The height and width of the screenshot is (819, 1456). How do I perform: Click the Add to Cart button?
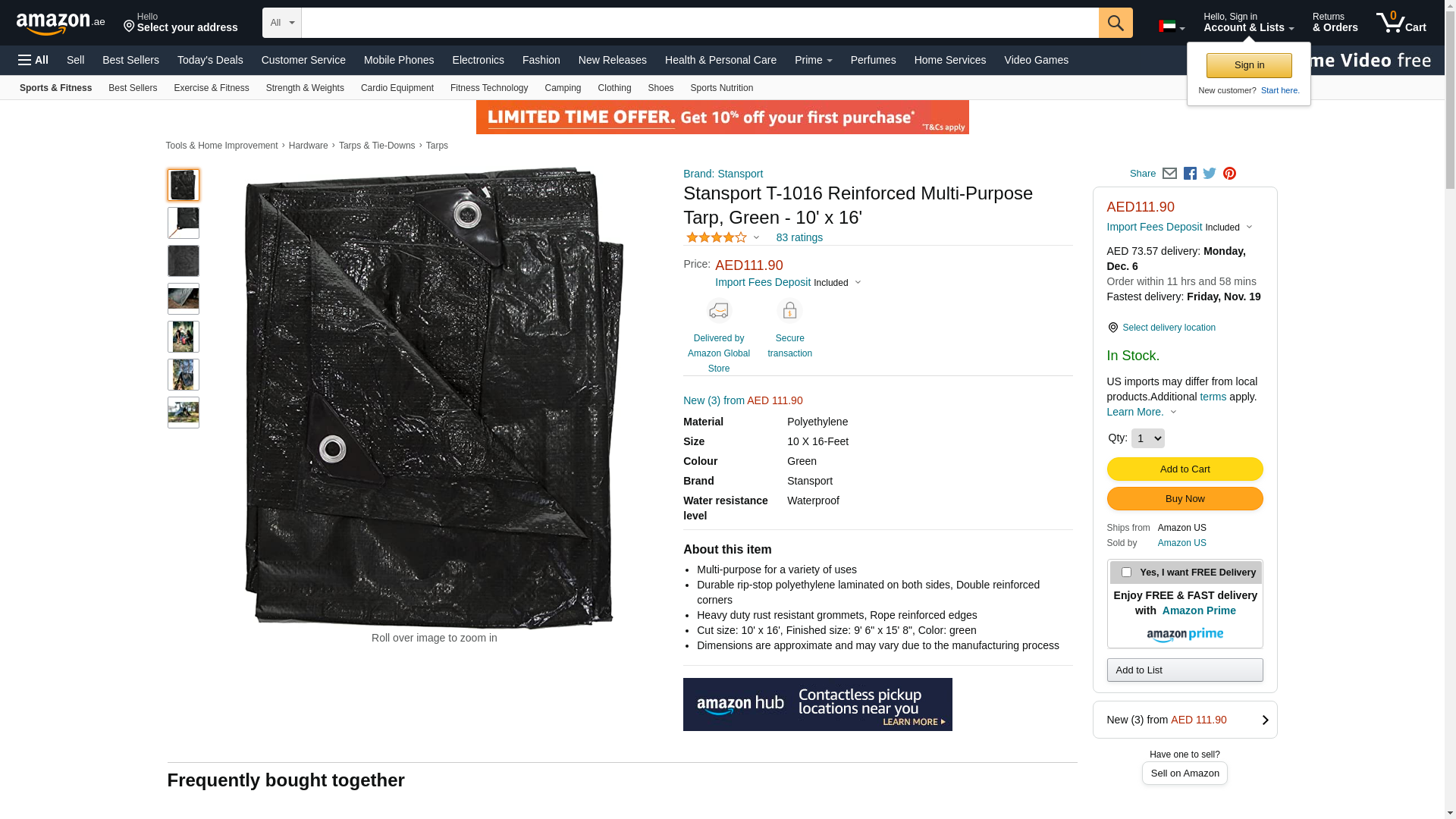[1185, 469]
